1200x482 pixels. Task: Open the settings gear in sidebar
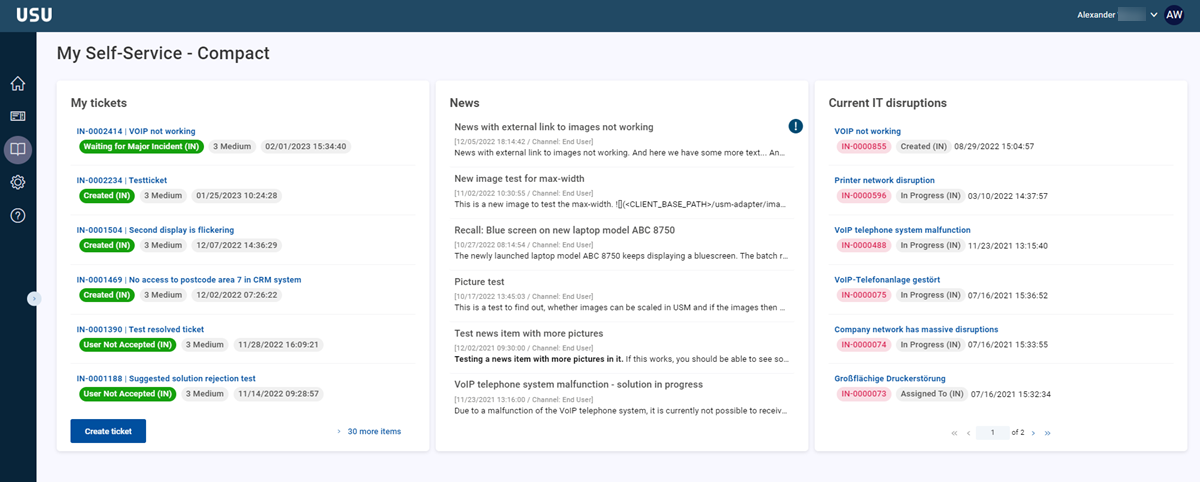pos(18,182)
